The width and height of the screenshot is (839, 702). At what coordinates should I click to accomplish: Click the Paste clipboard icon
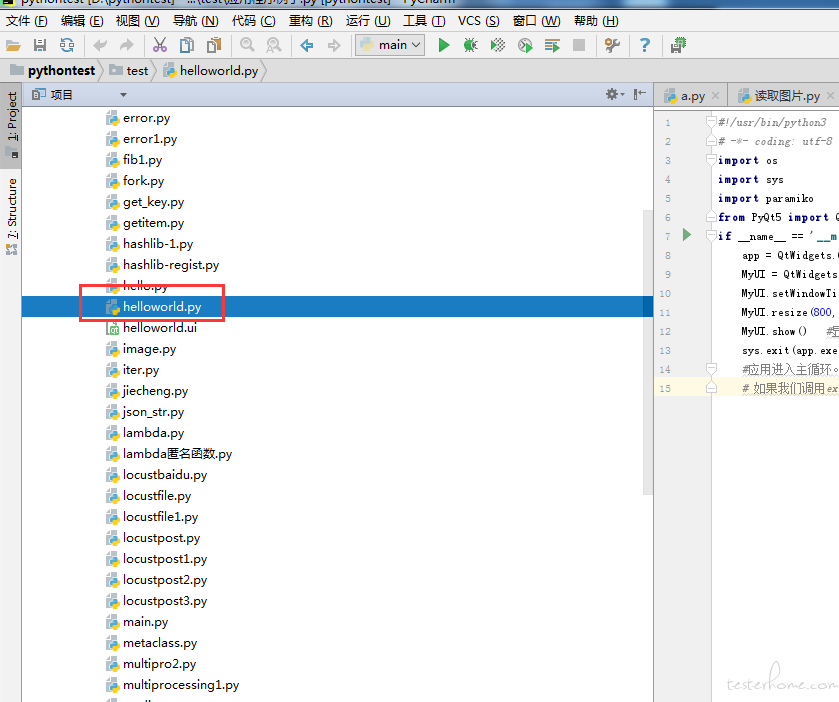(214, 45)
